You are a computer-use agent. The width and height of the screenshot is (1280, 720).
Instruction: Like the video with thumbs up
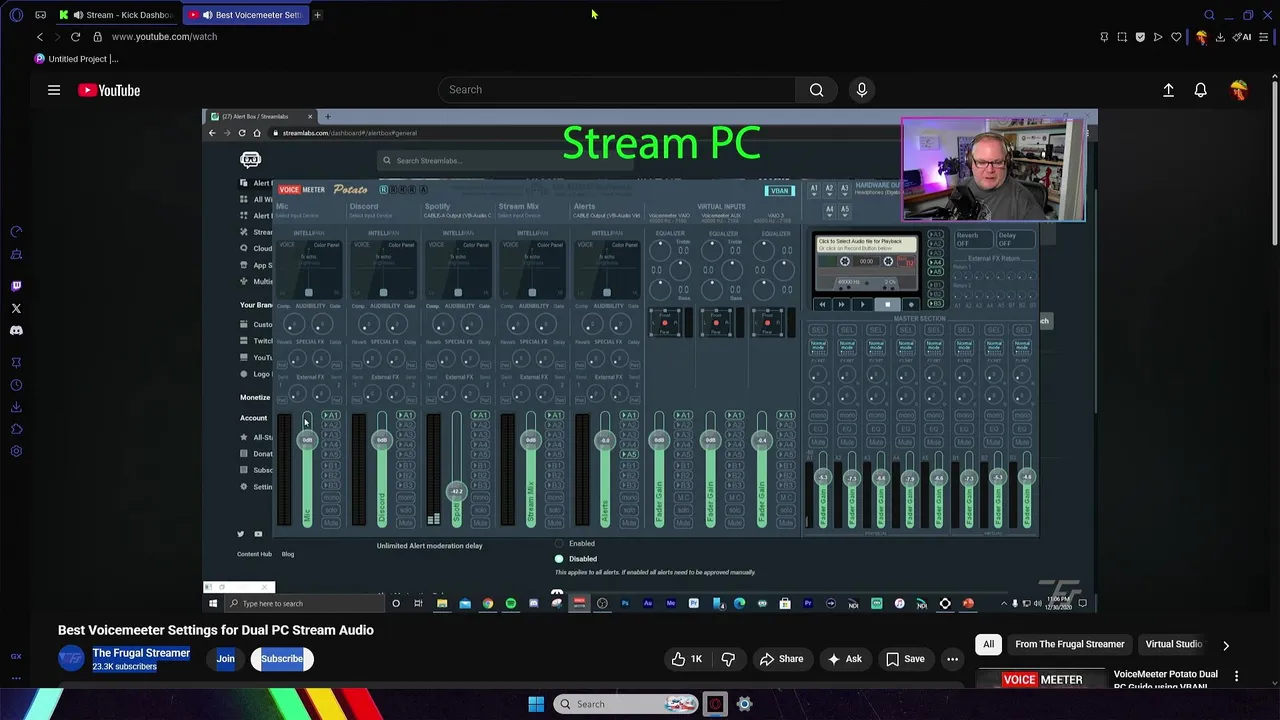[x=687, y=659]
